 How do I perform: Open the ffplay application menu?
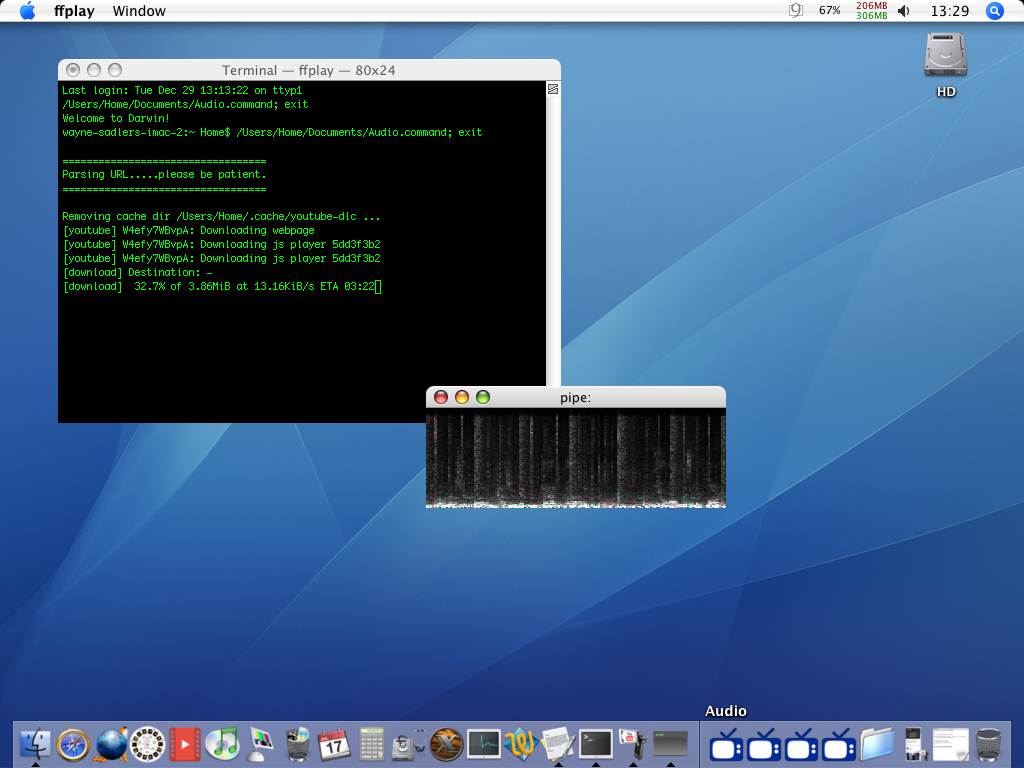pos(74,11)
